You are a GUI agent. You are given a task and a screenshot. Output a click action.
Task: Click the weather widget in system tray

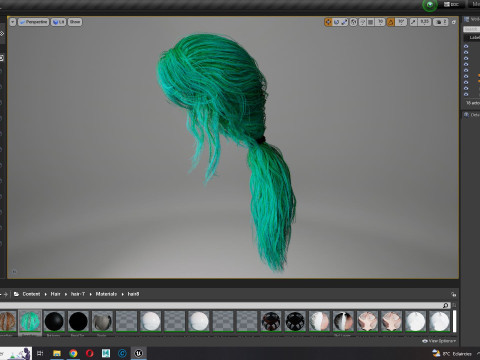(452, 354)
